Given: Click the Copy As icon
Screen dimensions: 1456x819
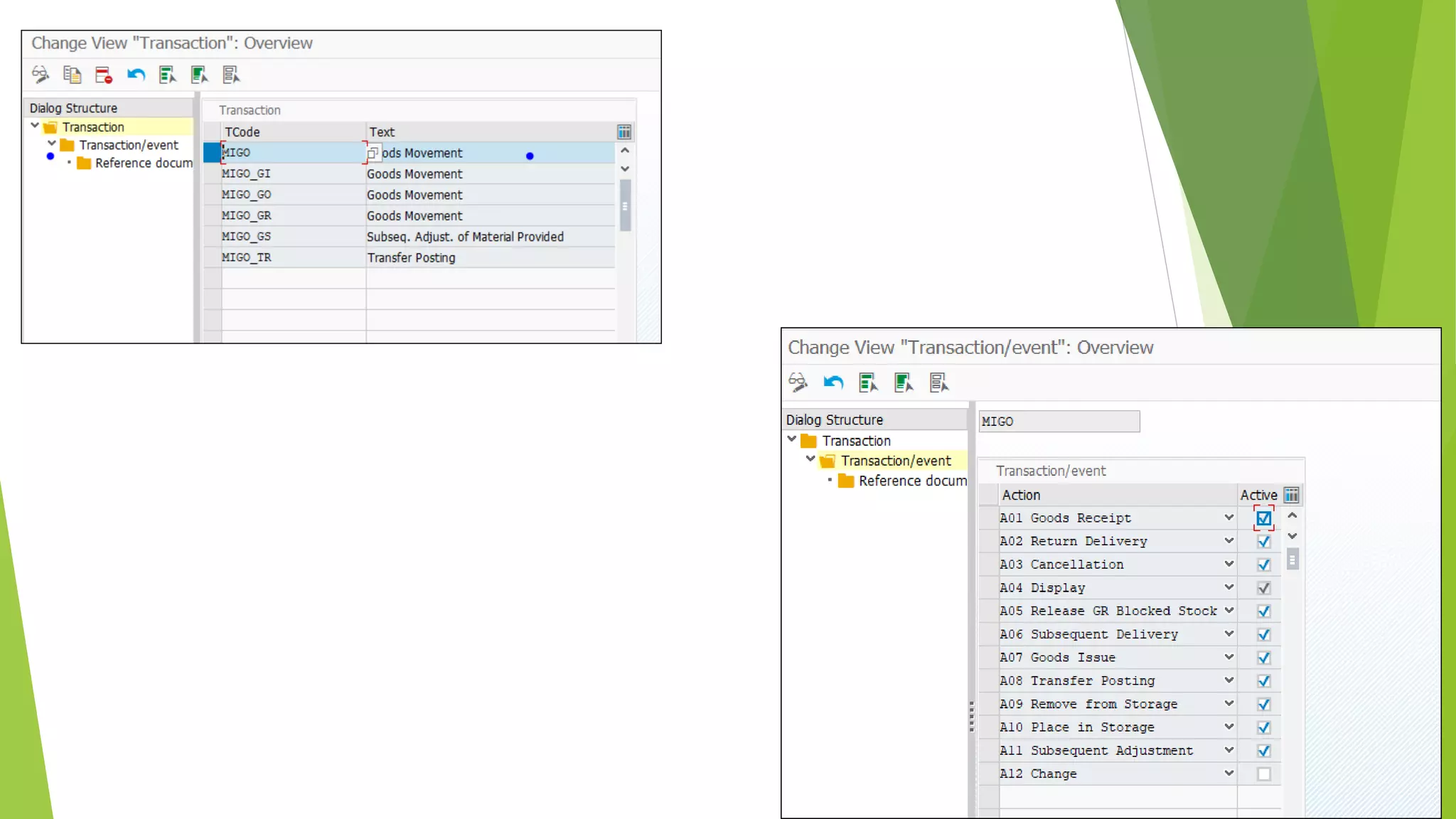Looking at the screenshot, I should click(72, 75).
